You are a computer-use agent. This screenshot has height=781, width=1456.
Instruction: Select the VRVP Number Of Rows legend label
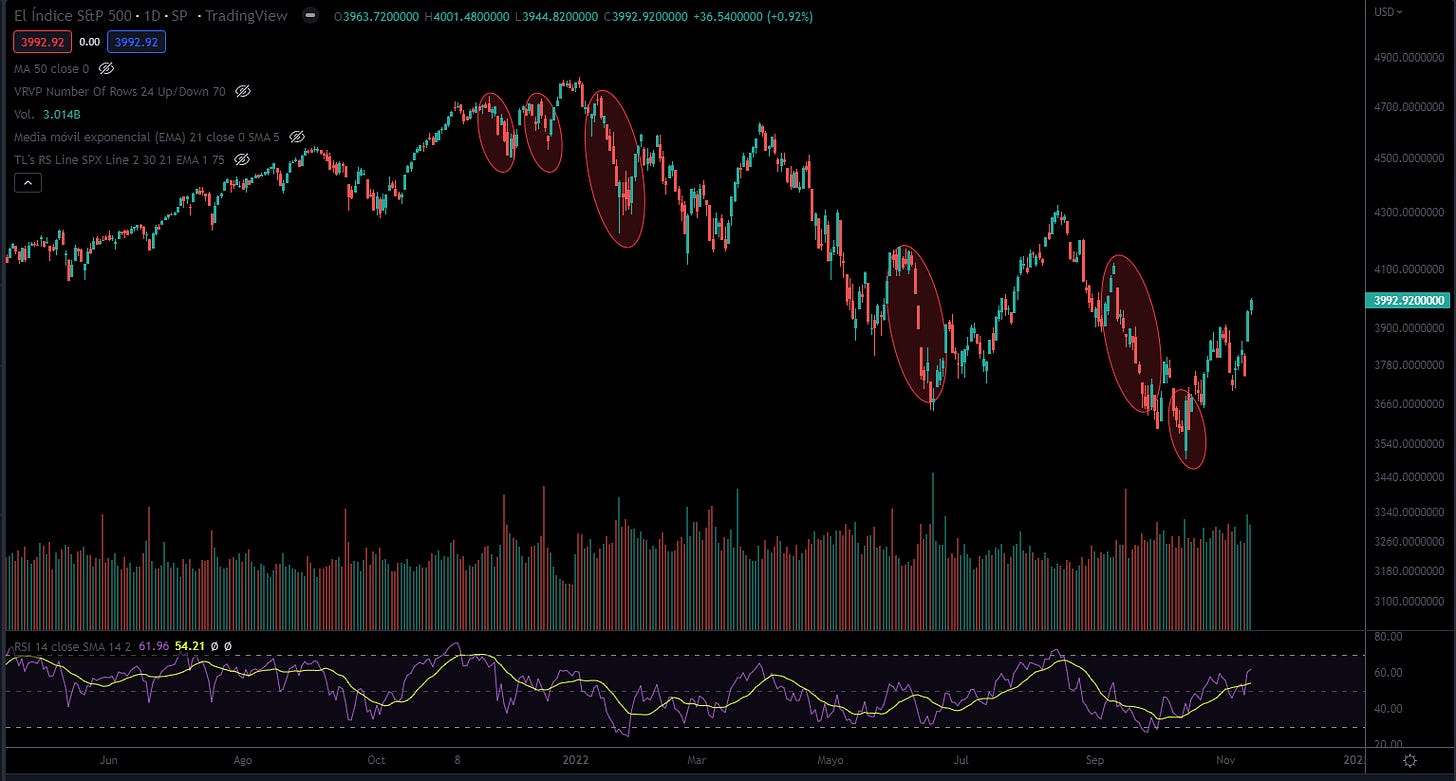tap(120, 91)
